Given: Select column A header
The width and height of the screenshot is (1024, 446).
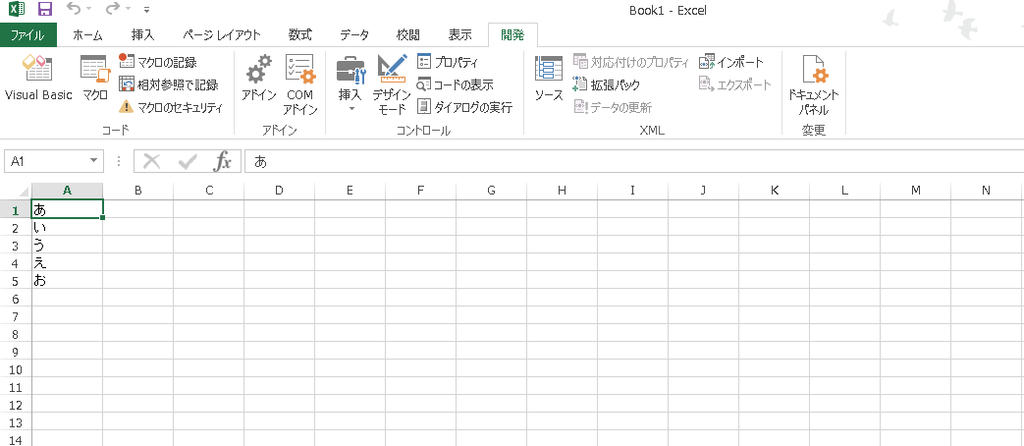Looking at the screenshot, I should (67, 191).
